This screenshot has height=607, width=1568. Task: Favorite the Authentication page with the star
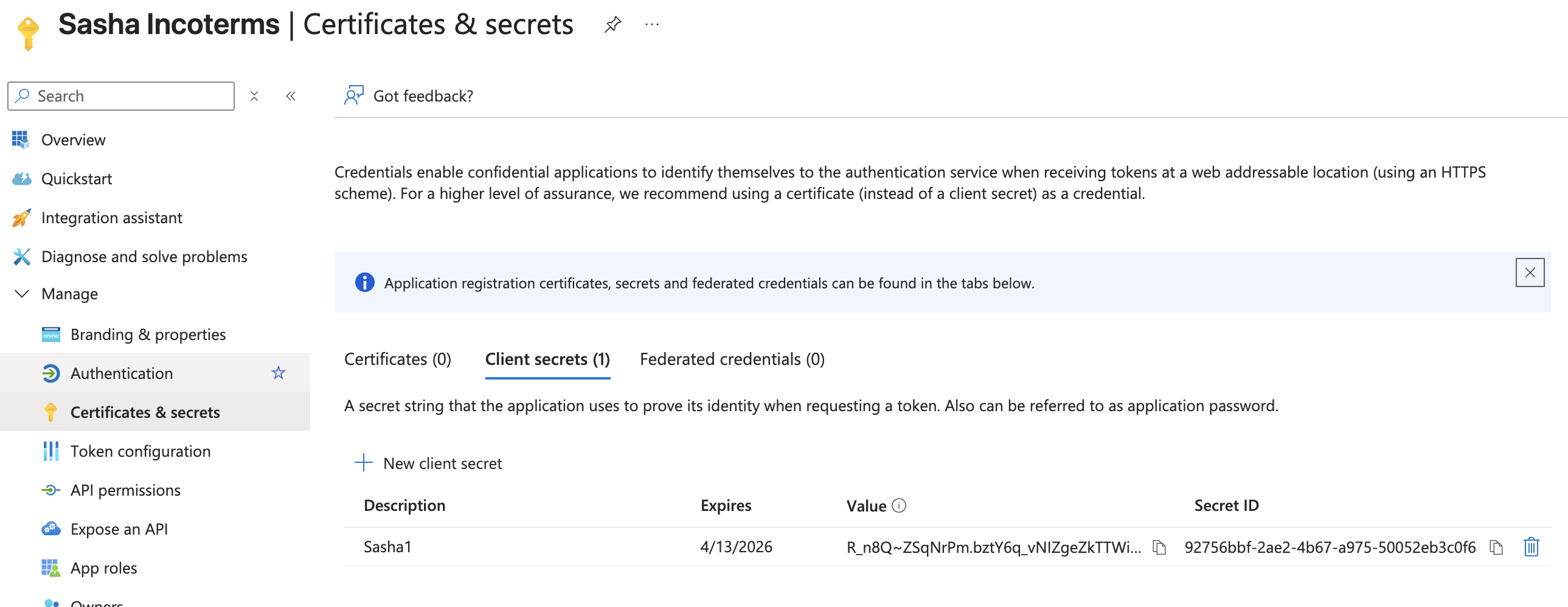(278, 373)
